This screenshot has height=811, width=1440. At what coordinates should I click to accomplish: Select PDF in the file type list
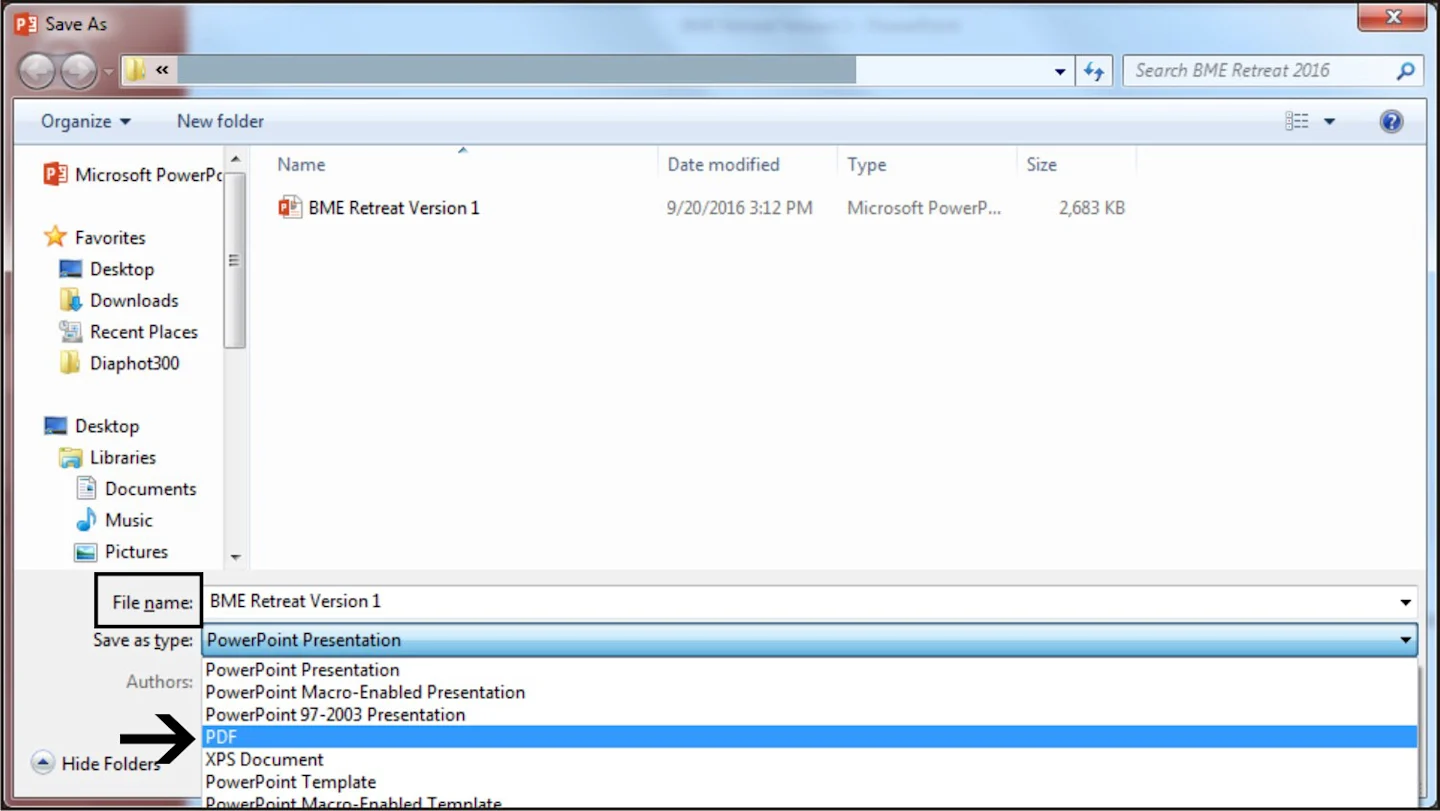click(810, 737)
